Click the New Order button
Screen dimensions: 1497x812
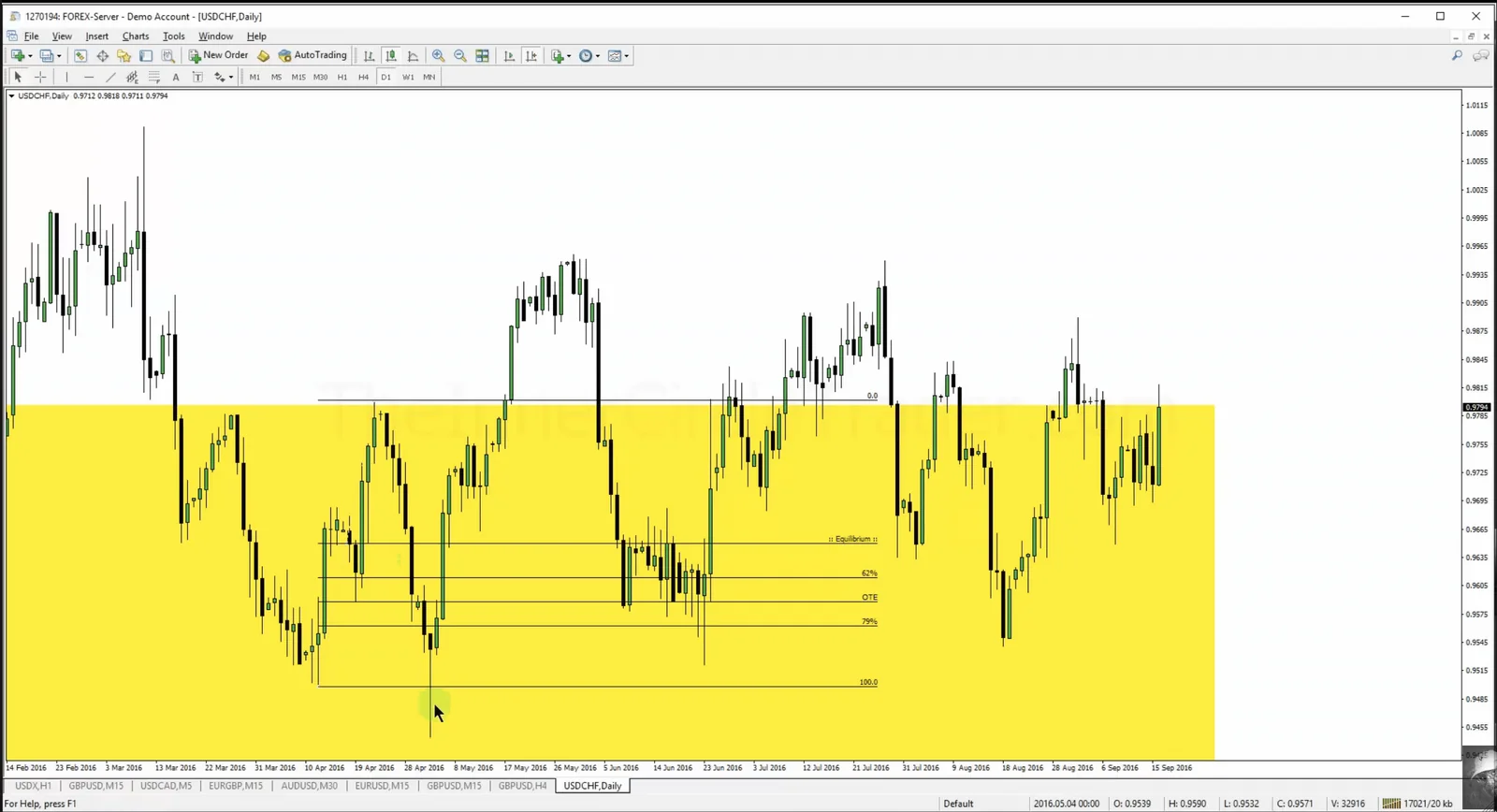pos(218,56)
